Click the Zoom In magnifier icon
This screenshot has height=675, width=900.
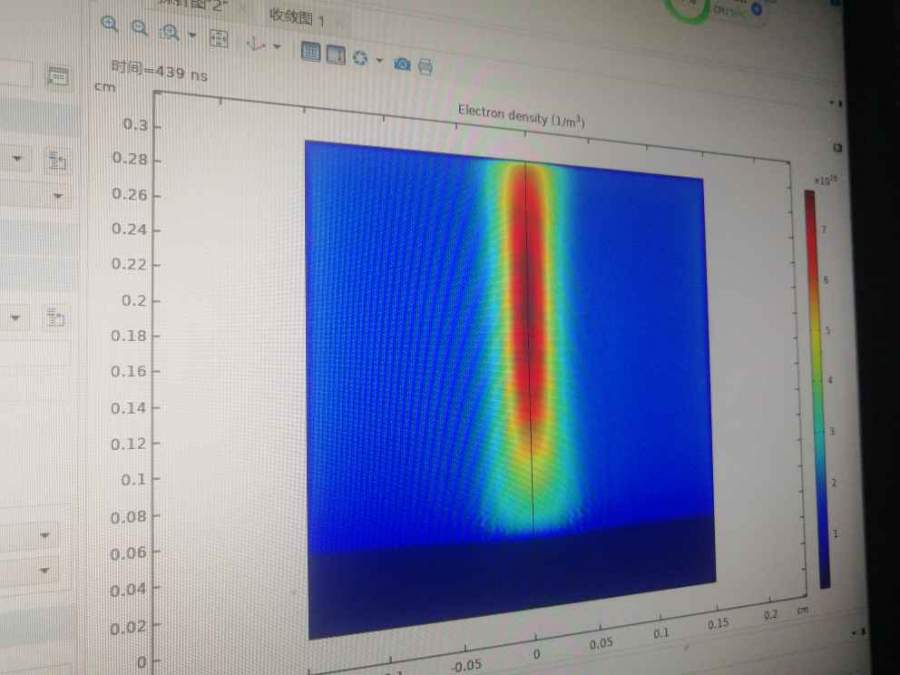(x=109, y=24)
